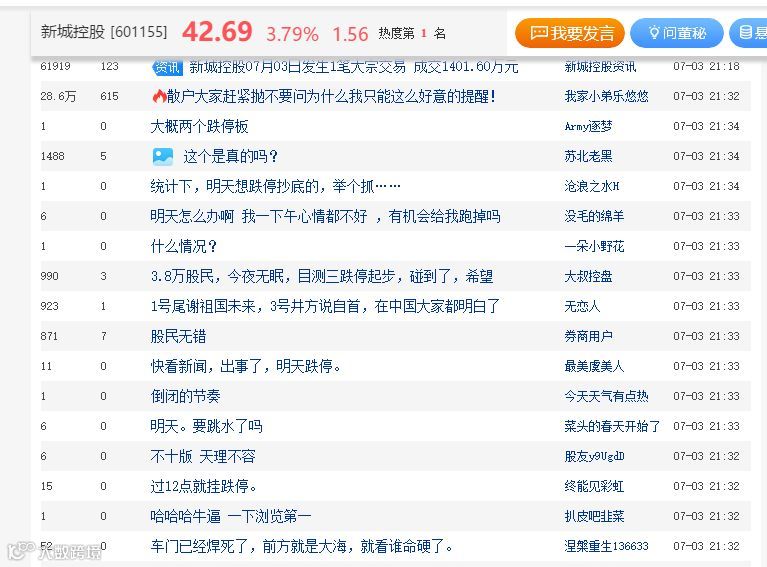Click read count 1488
The image size is (767, 567).
[x=52, y=157]
